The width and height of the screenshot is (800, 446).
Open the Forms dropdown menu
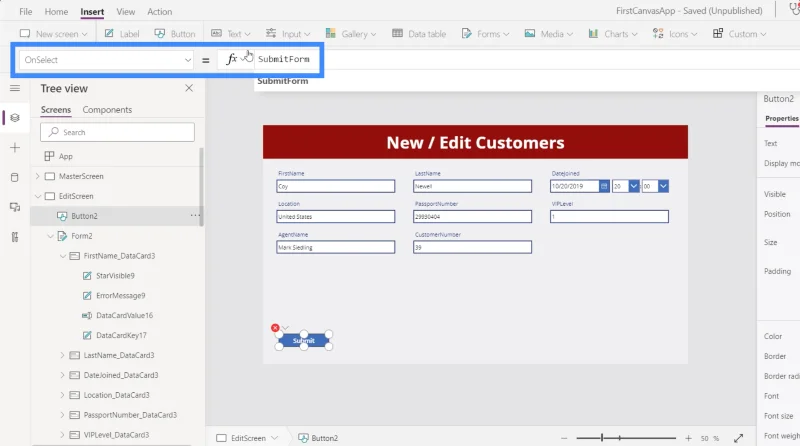(485, 34)
